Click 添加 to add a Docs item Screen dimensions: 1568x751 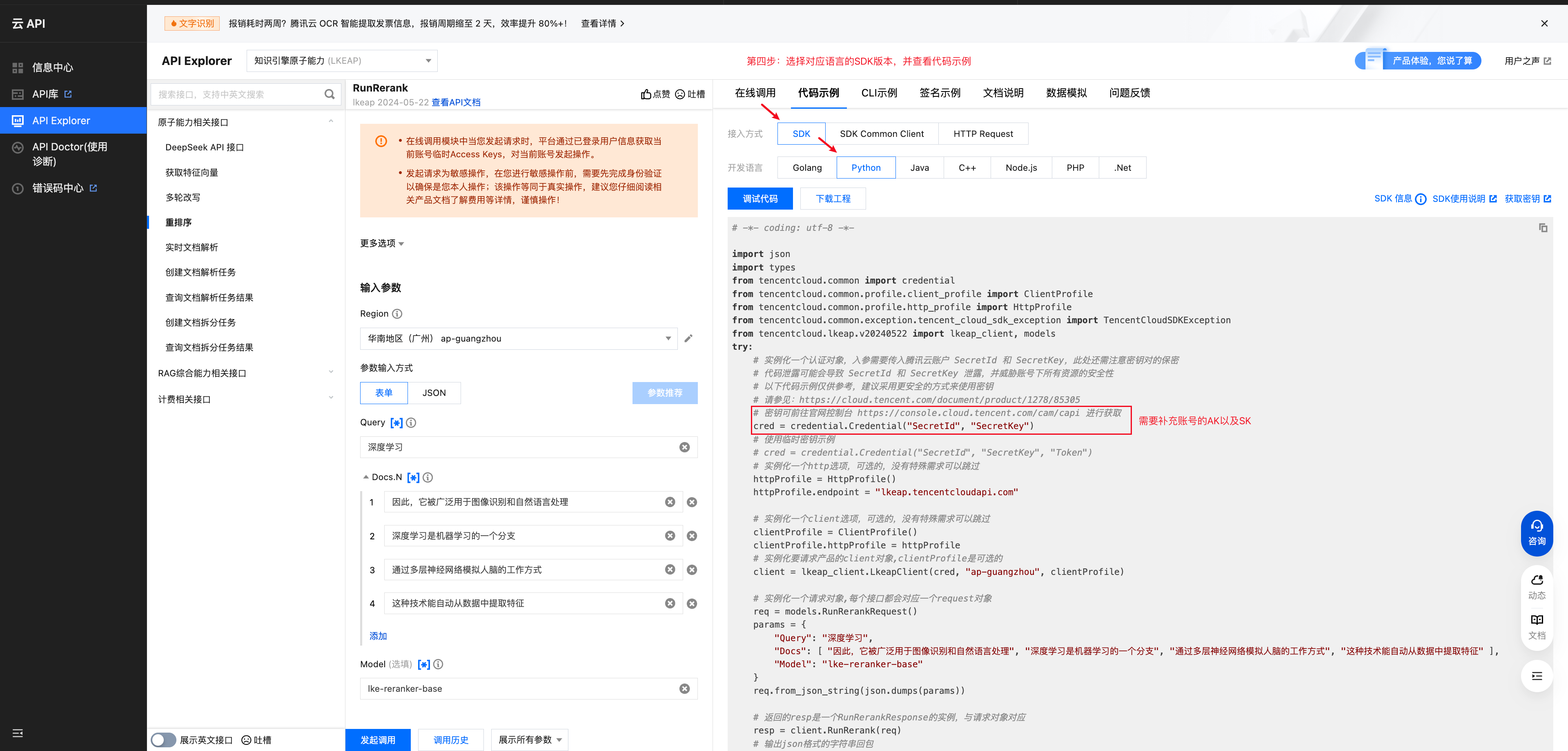378,636
